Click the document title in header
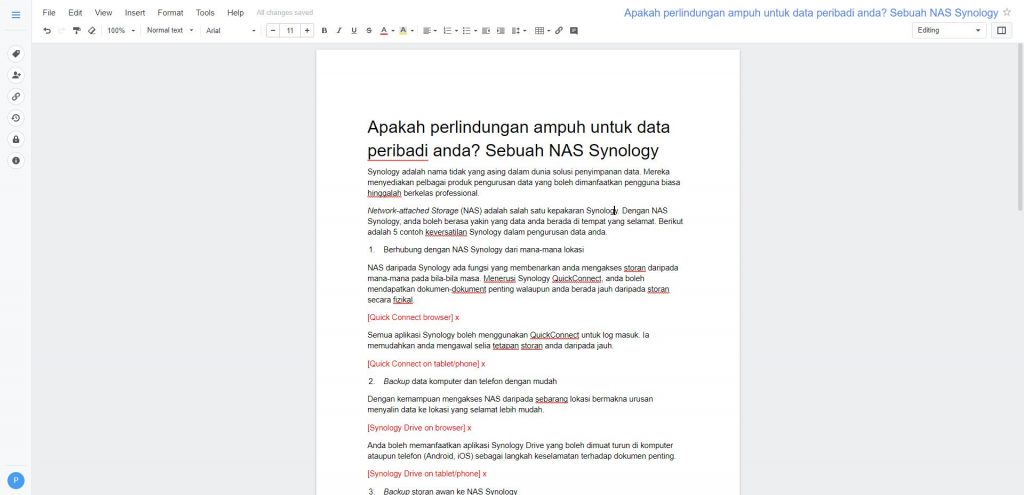 (811, 12)
